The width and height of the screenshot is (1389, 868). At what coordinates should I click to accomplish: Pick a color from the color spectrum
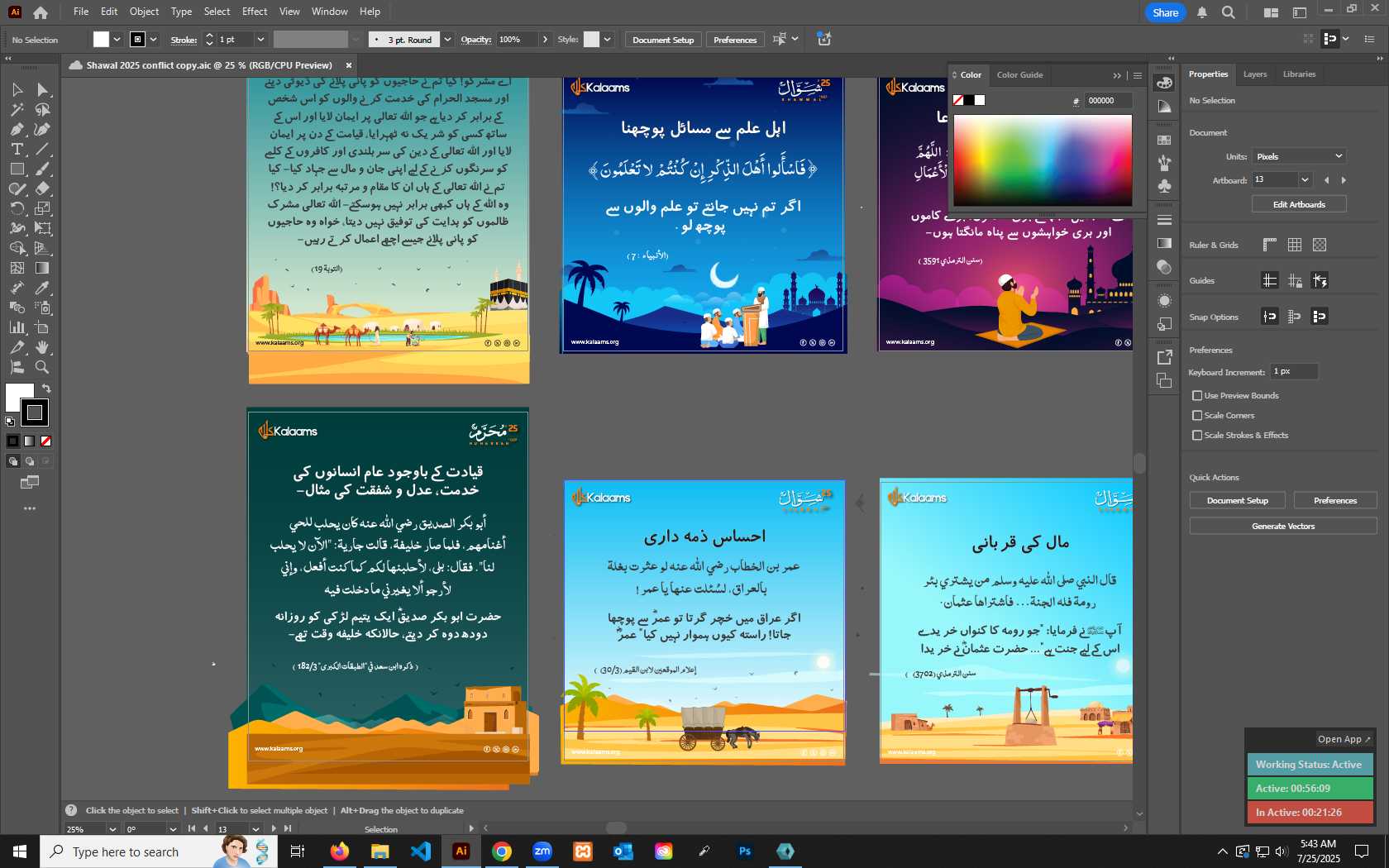(1043, 160)
